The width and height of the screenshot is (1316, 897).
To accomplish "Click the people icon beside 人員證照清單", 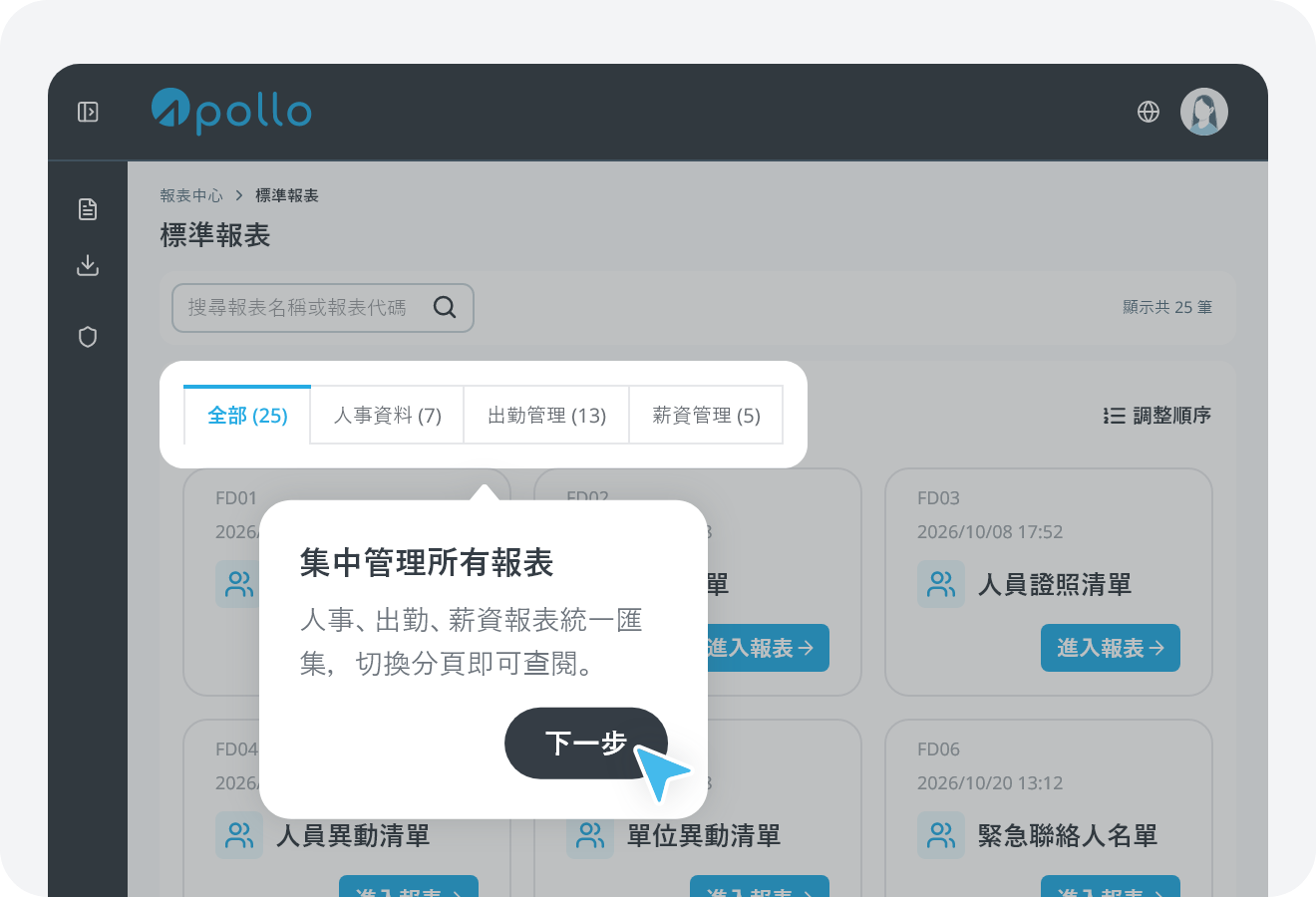I will [x=941, y=584].
